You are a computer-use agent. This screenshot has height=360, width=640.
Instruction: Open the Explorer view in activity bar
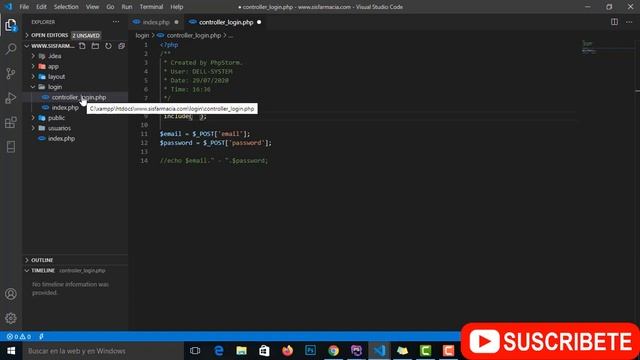click(x=11, y=25)
